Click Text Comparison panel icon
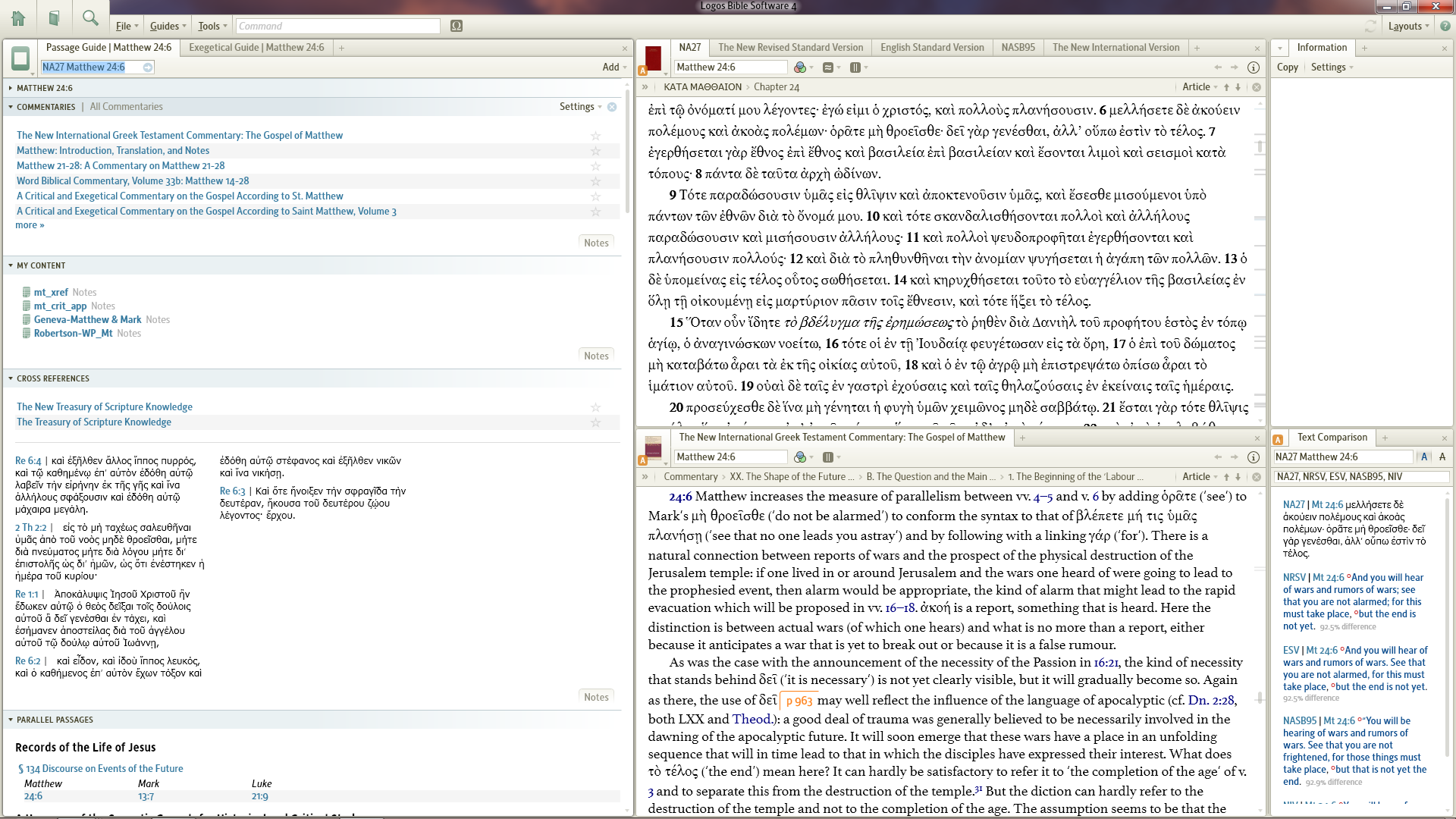 1278,440
